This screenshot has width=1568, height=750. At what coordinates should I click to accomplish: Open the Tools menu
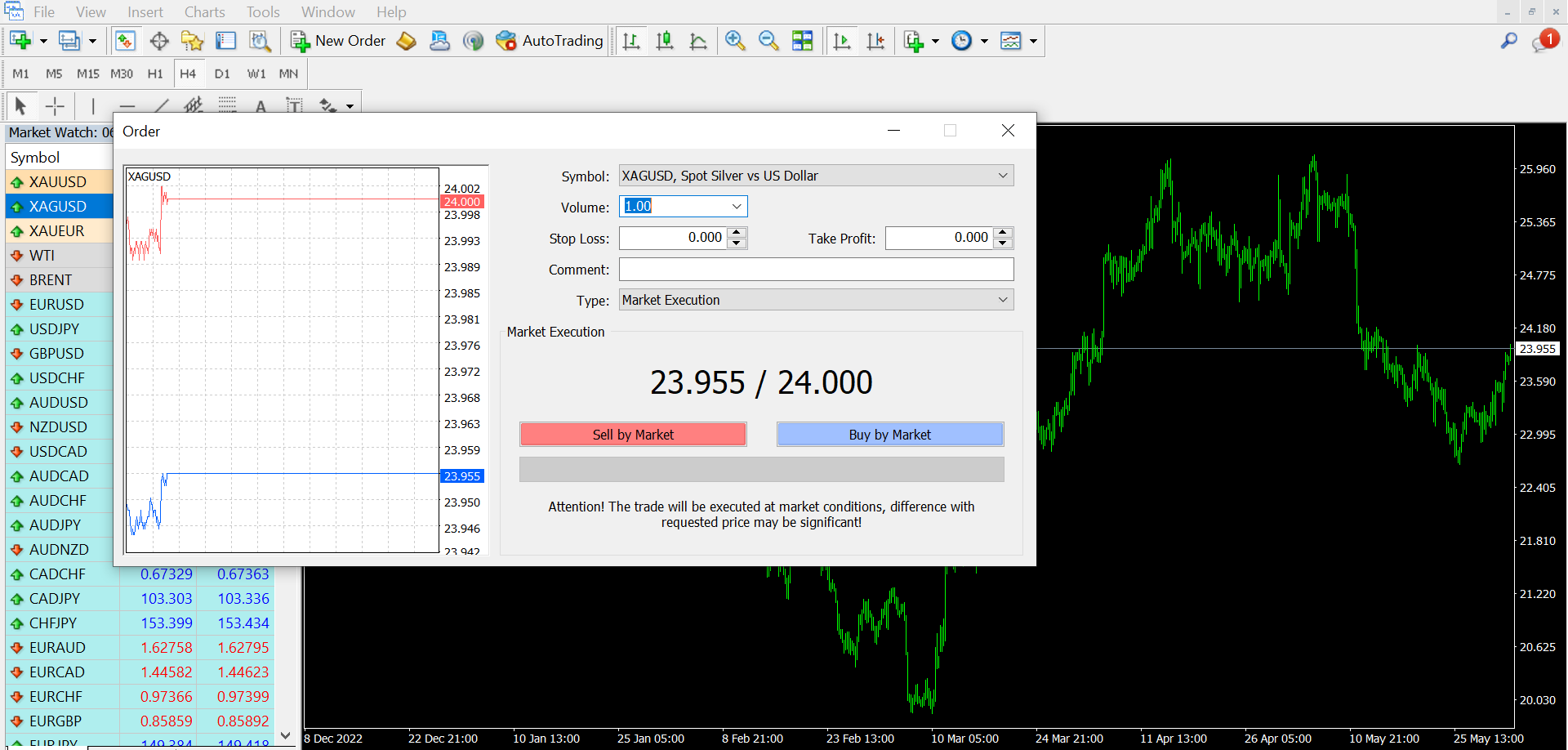[263, 12]
